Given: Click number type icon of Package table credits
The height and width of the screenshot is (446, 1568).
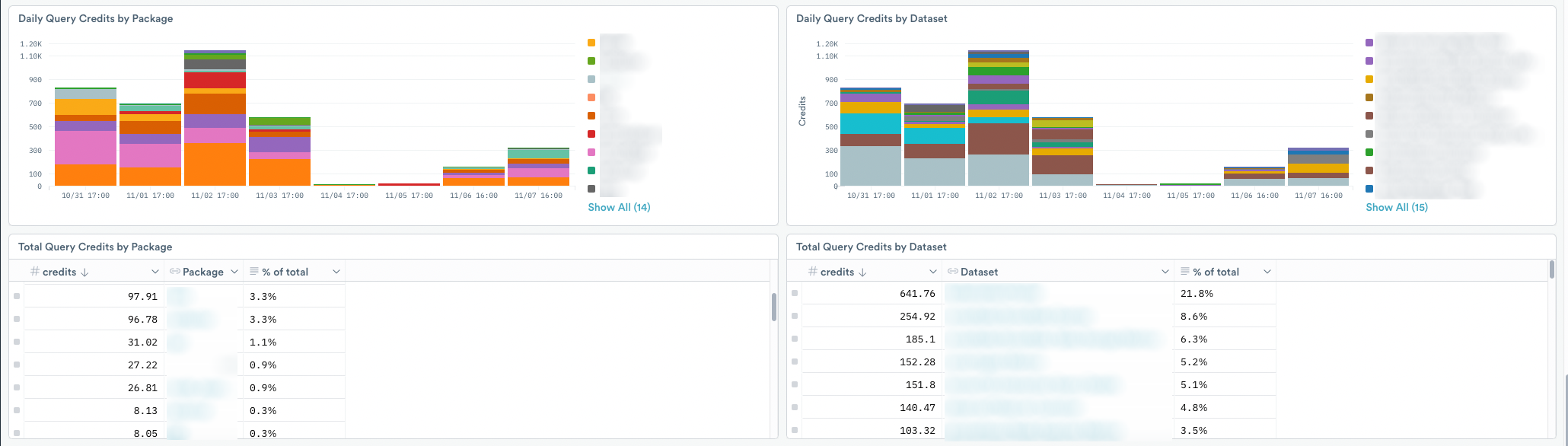Looking at the screenshot, I should coord(35,272).
